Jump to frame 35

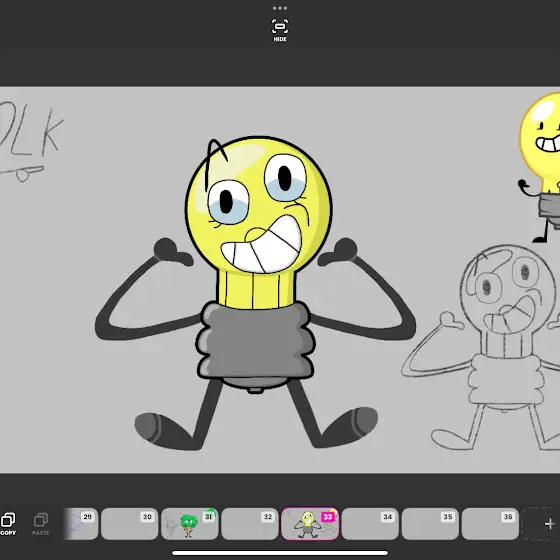[430, 524]
